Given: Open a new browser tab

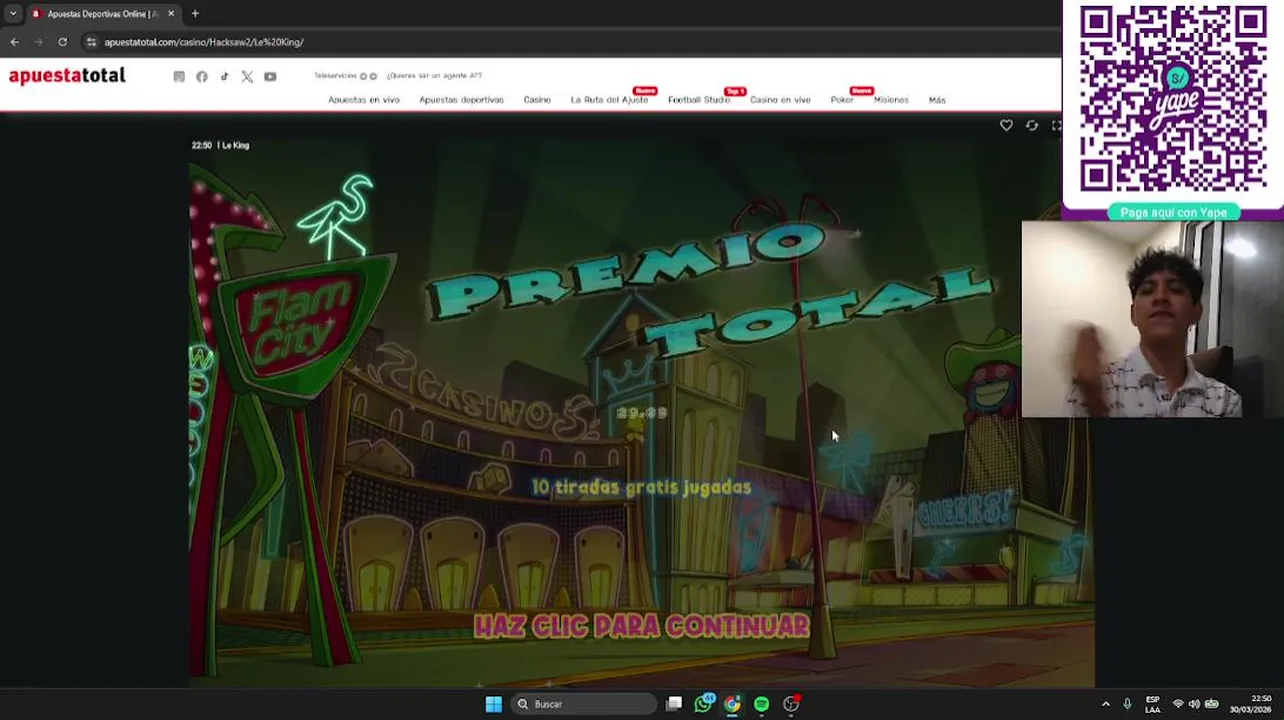Looking at the screenshot, I should click(195, 14).
